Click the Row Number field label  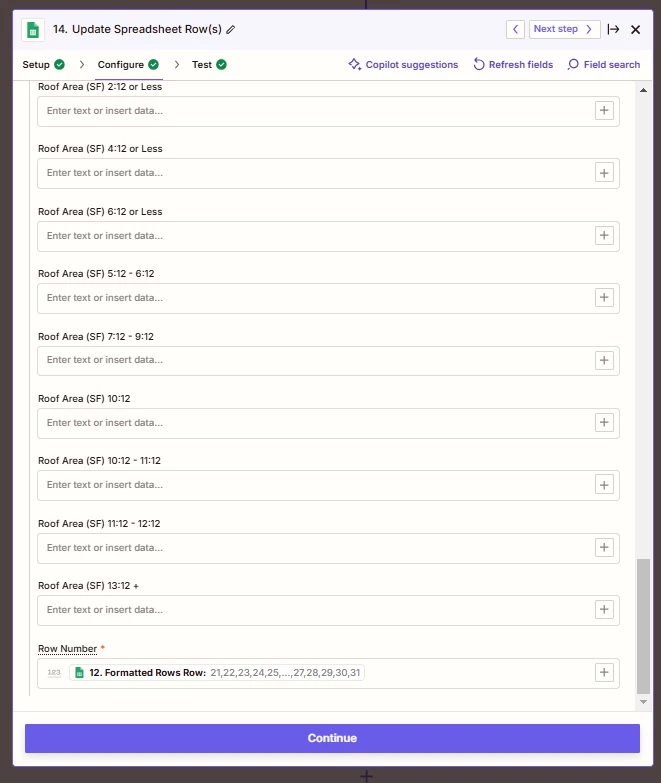(x=67, y=649)
